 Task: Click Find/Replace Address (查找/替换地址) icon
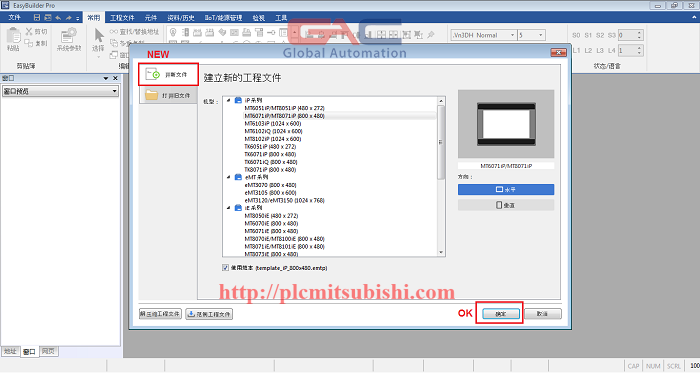point(114,32)
